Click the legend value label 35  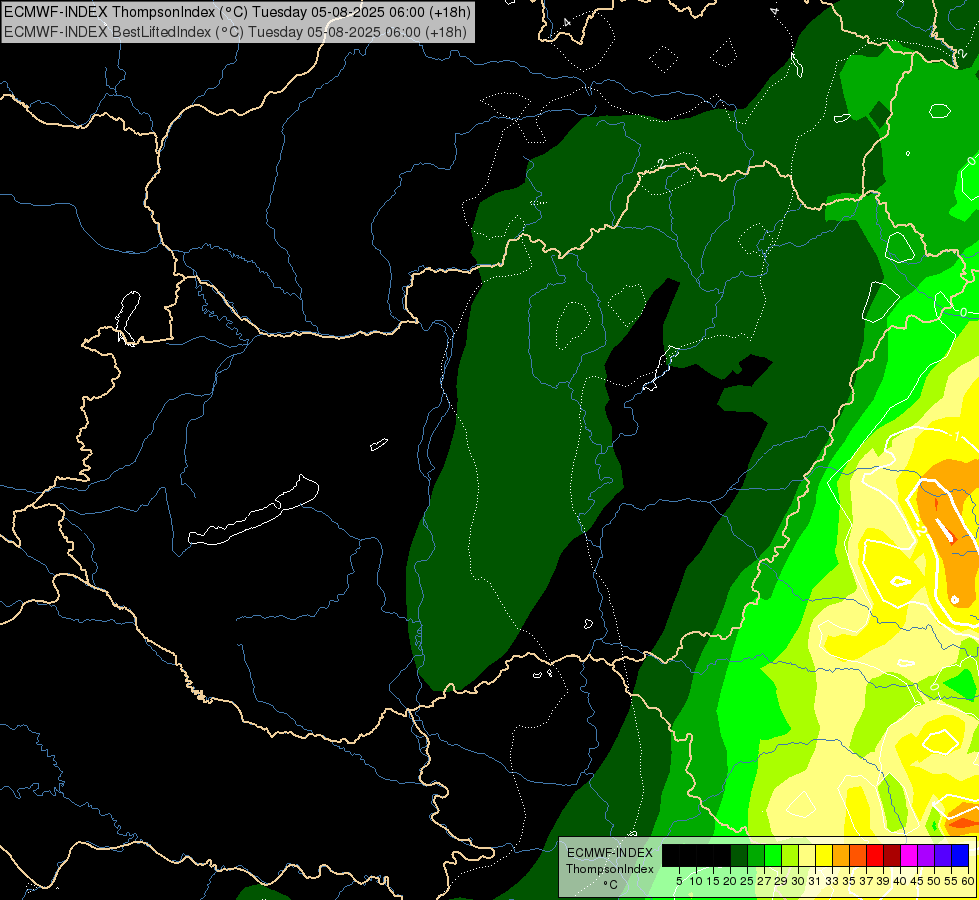849,881
